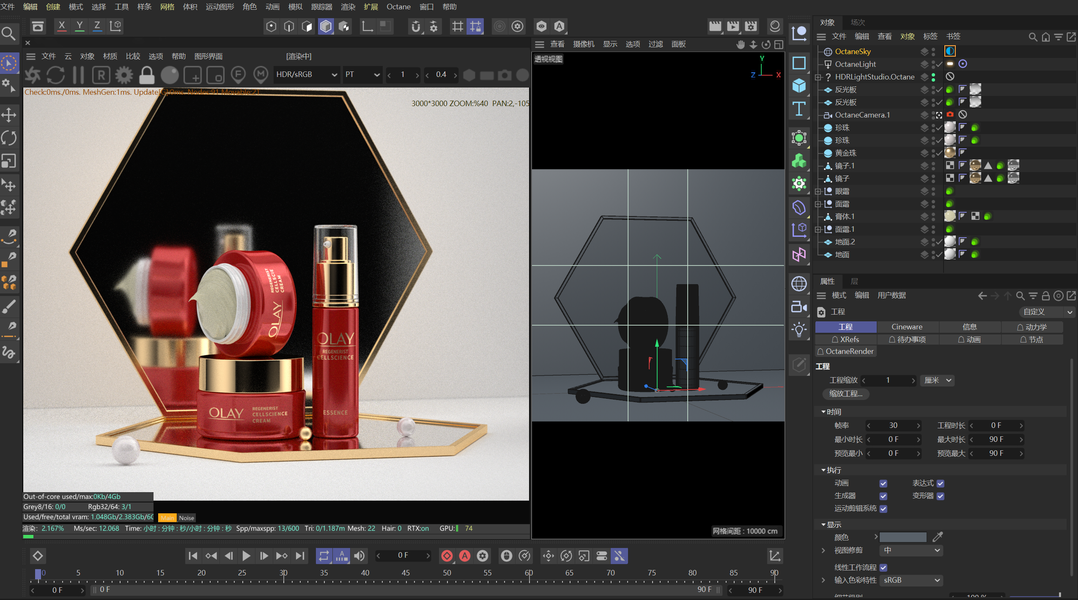Uncheck the 线性工作流程 checkbox
The image size is (1078, 600).
[x=883, y=568]
